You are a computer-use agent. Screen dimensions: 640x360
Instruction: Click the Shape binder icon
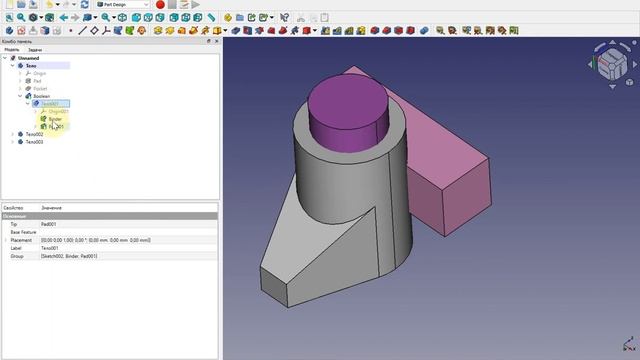coord(118,31)
